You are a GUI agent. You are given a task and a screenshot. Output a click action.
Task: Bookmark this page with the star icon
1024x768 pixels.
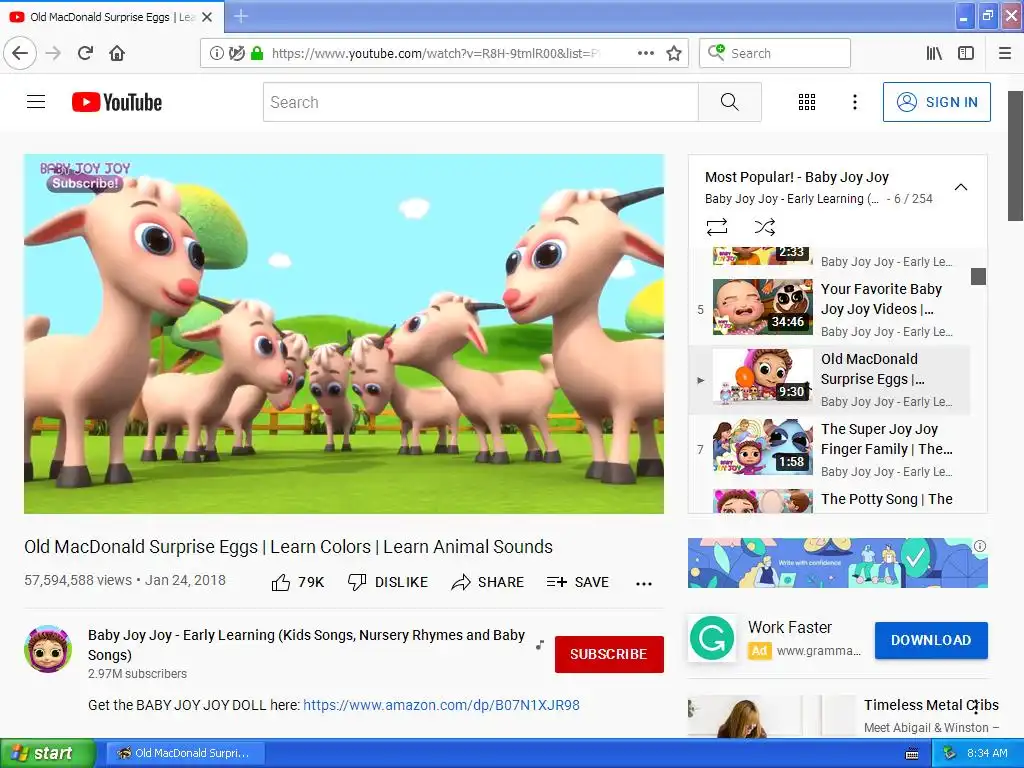coord(674,53)
